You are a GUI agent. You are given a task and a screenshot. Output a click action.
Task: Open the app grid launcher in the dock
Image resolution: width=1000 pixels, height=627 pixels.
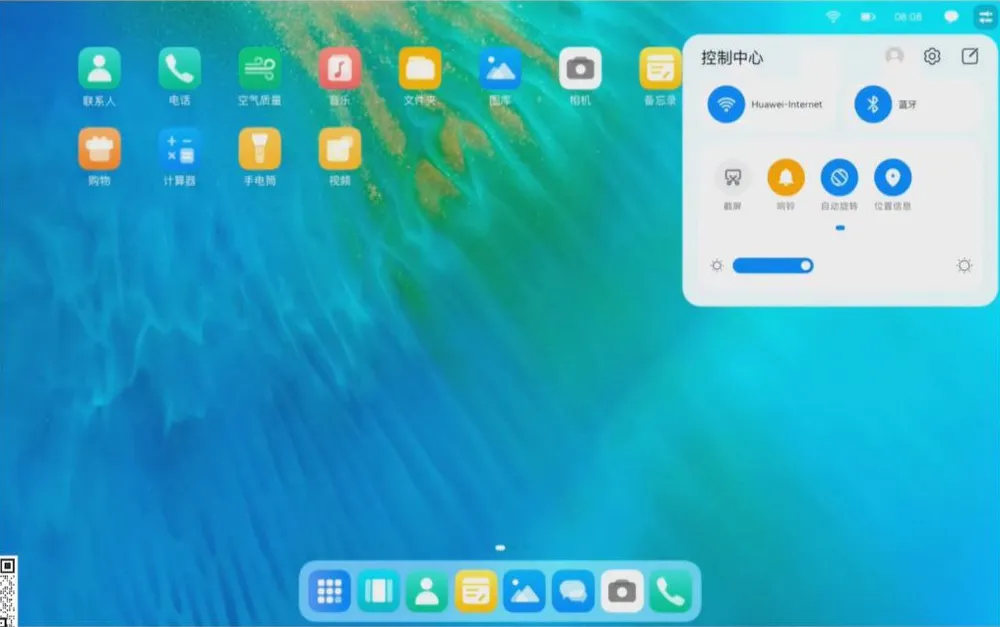point(329,591)
